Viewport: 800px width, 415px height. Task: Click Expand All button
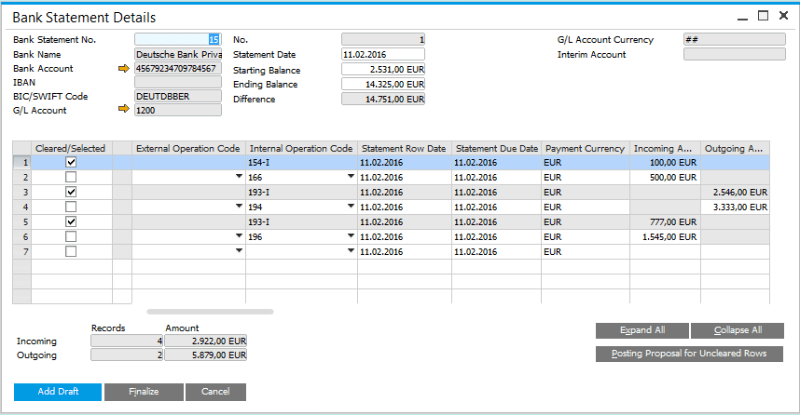642,331
